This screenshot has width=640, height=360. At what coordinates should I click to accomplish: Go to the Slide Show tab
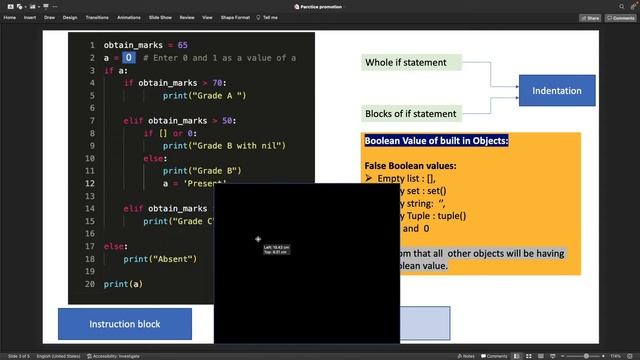click(160, 18)
